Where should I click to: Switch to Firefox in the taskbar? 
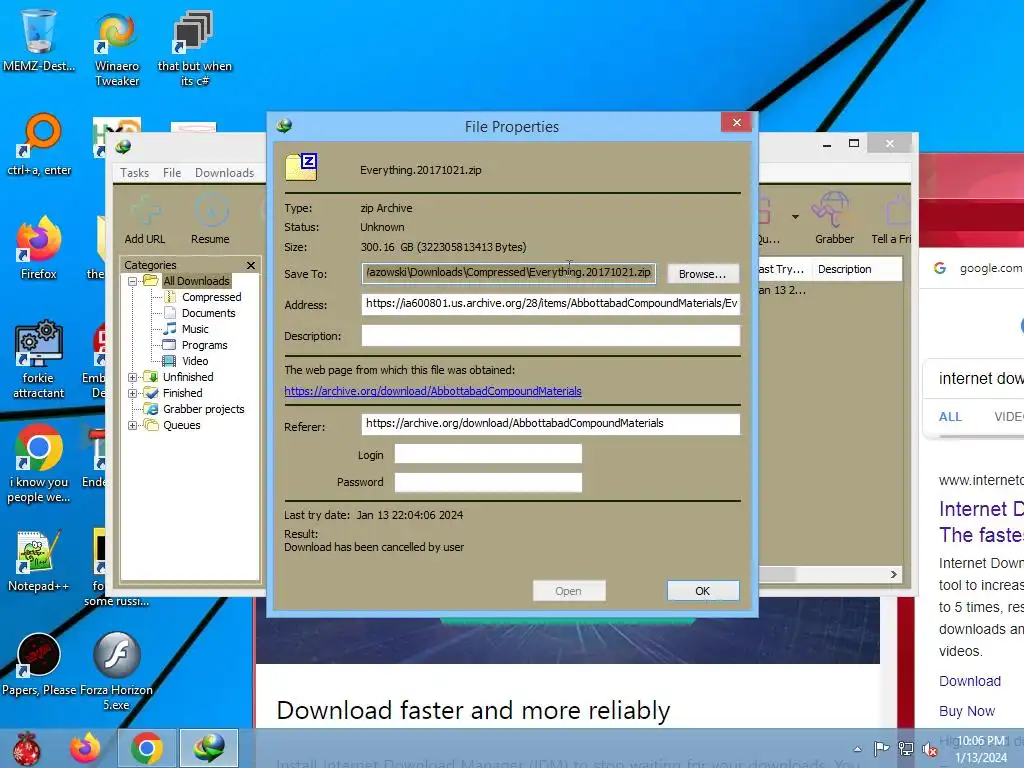tap(85, 748)
